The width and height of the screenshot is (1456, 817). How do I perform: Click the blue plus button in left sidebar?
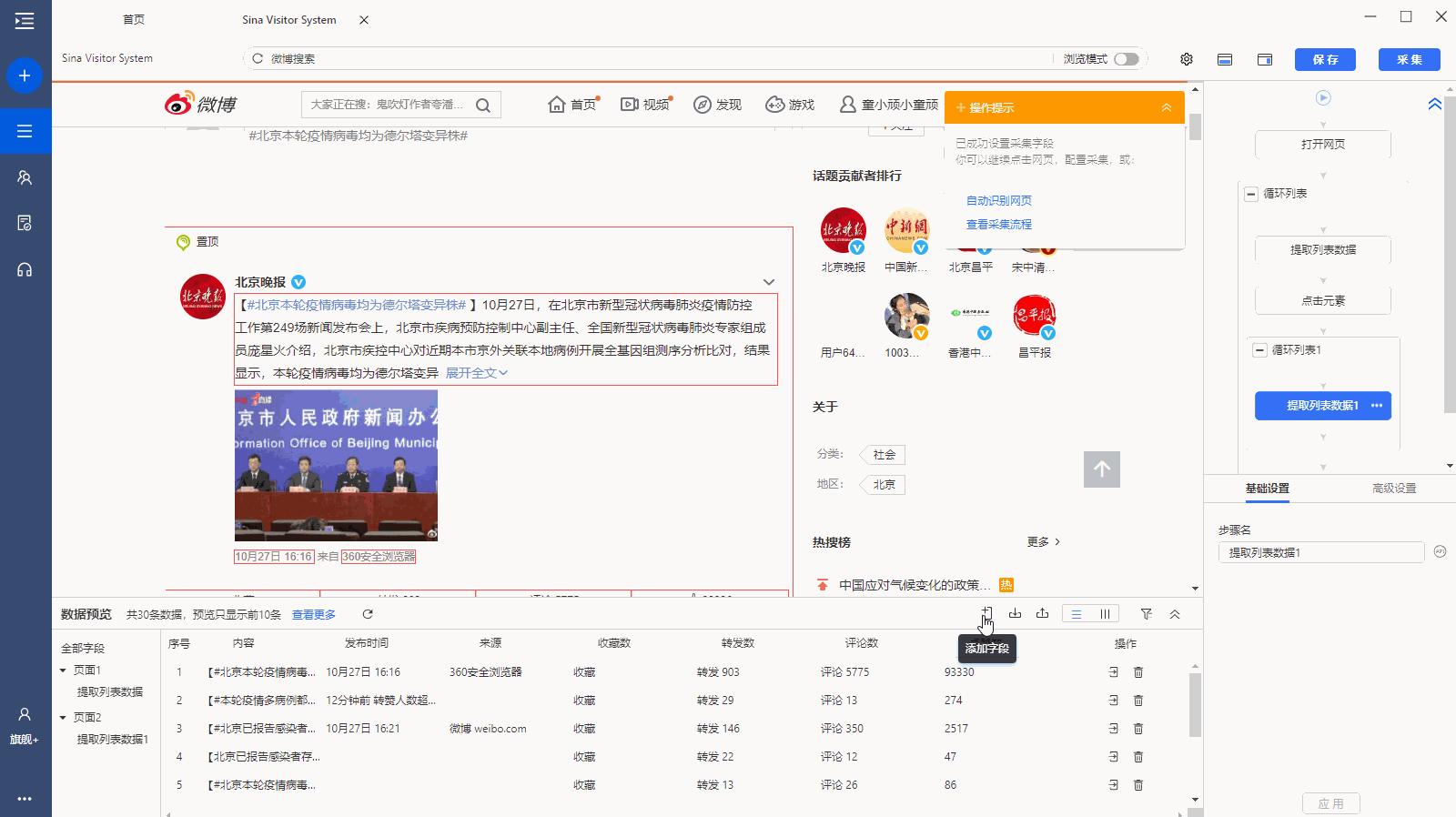pos(25,76)
